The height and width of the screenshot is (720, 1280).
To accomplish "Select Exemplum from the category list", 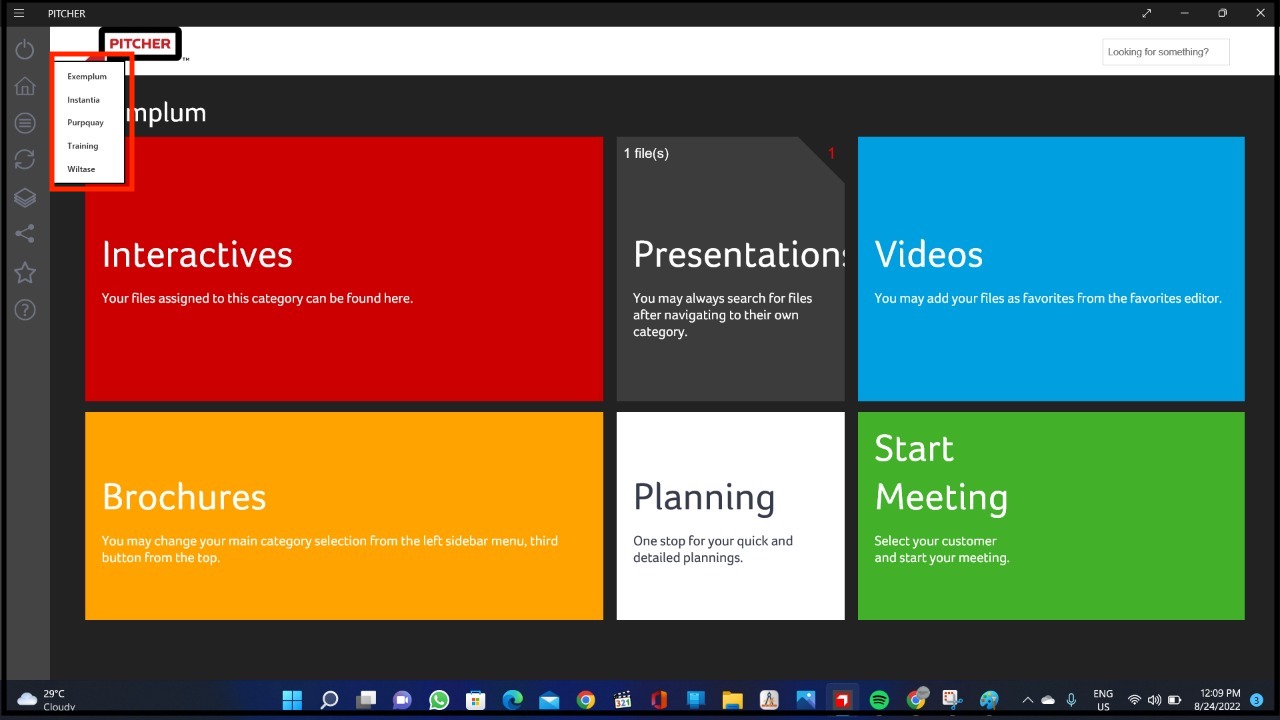I will point(87,76).
